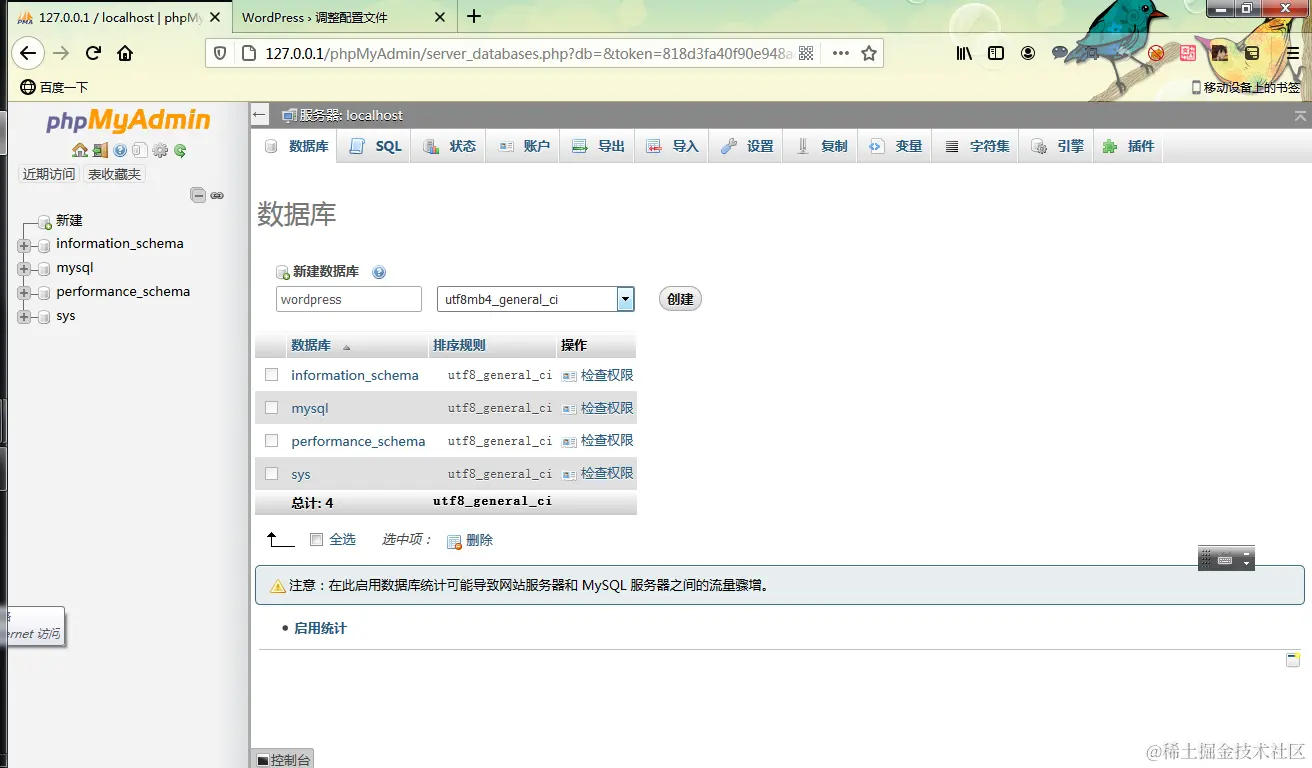Image resolution: width=1312 pixels, height=768 pixels.
Task: Open the utf8mb4_general_ci collation dropdown
Action: [626, 298]
